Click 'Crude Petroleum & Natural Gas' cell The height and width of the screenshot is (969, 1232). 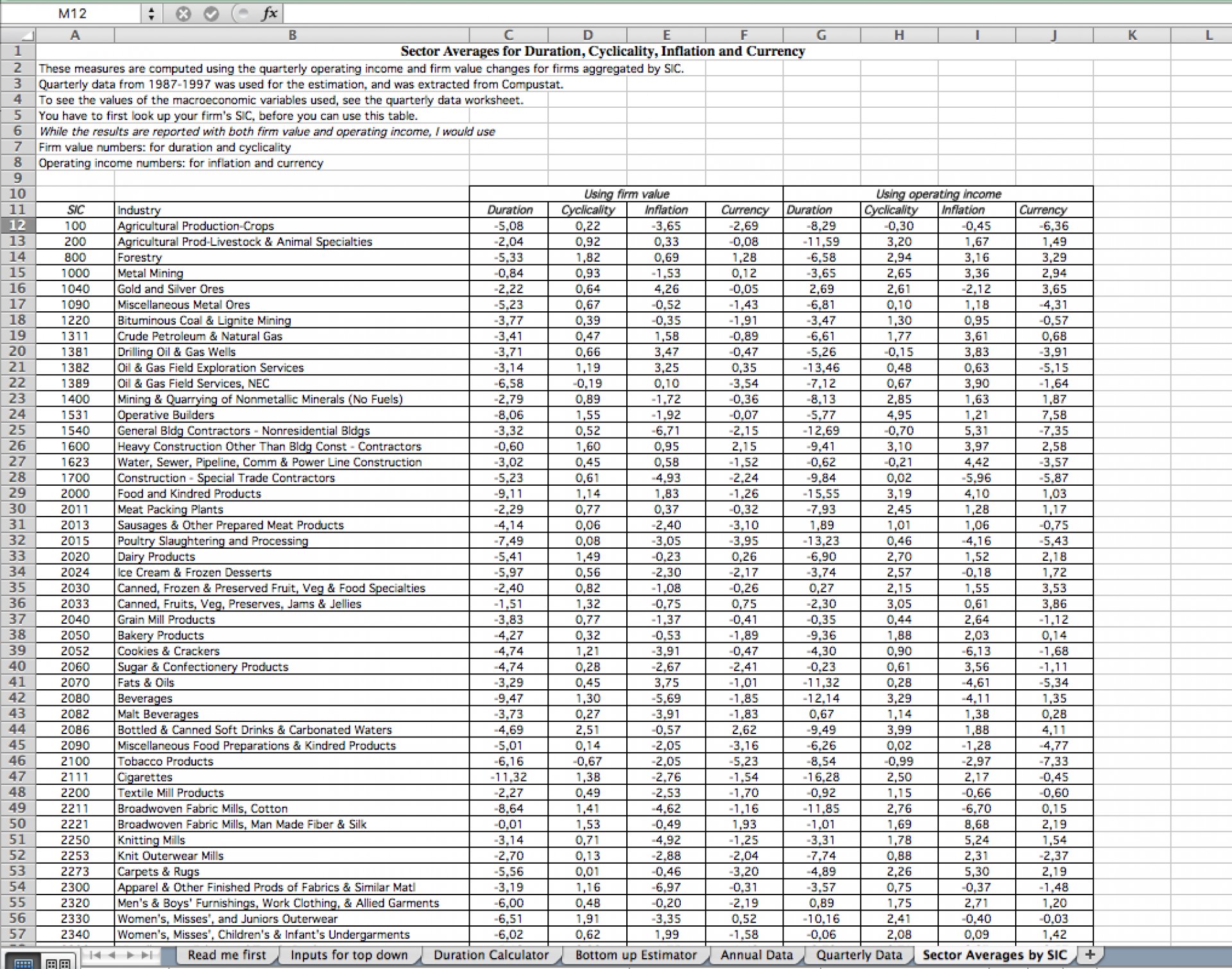[x=292, y=336]
